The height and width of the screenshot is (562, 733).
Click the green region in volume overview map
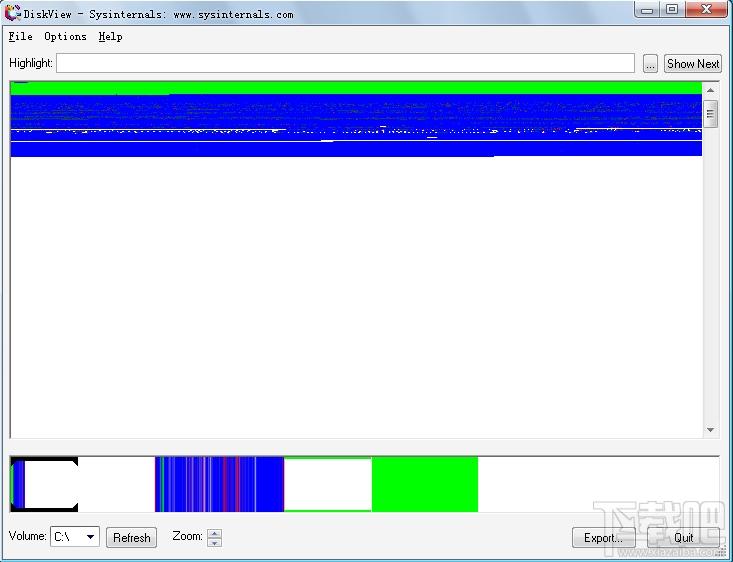tap(424, 484)
